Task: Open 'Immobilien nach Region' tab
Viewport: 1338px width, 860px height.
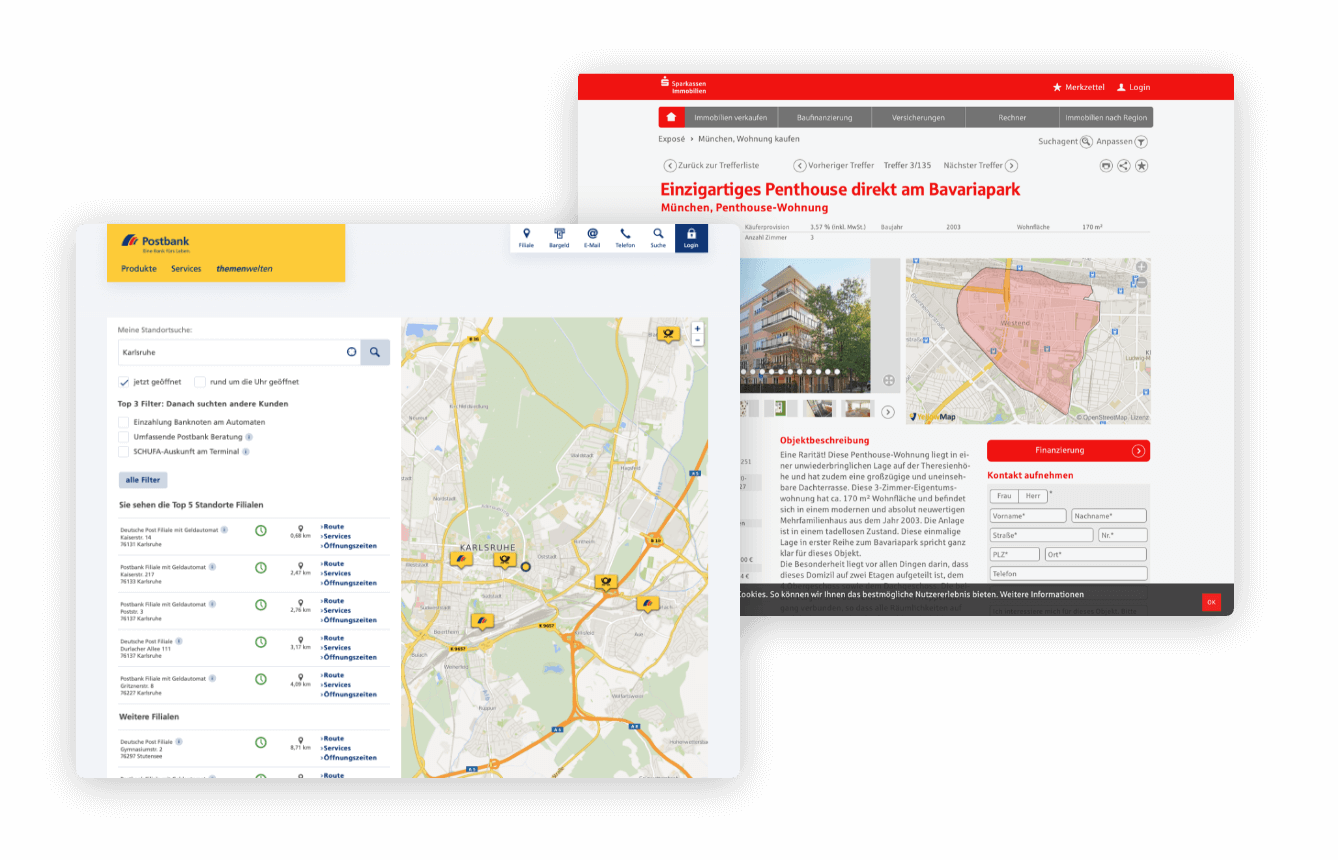Action: [1106, 117]
